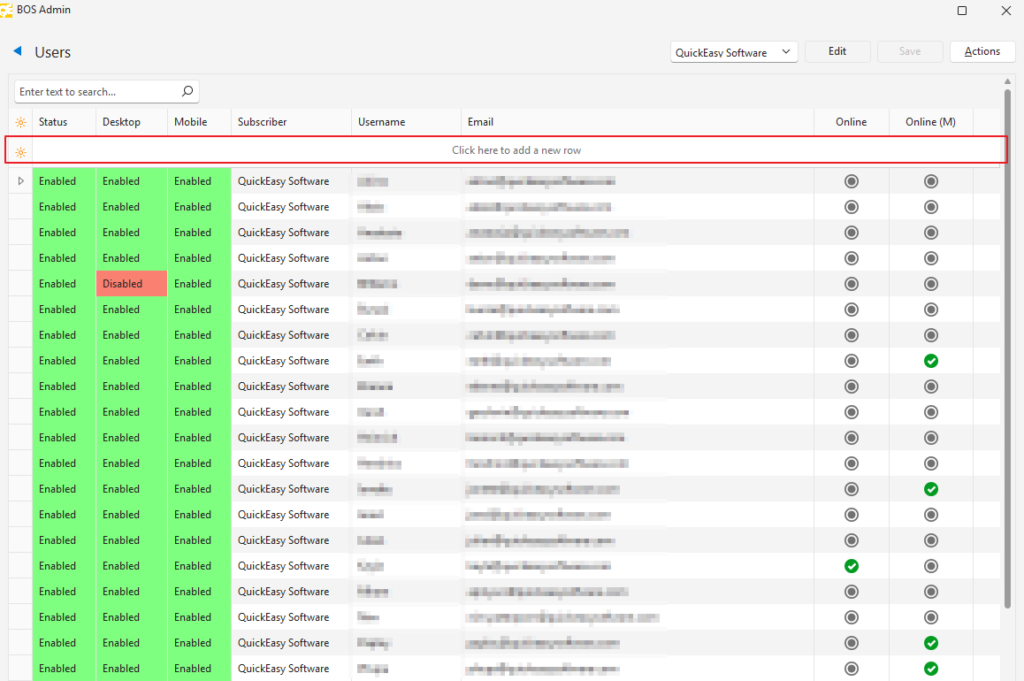Expand the first user row with triangle
Screen dimensions: 1024x681
point(21,181)
